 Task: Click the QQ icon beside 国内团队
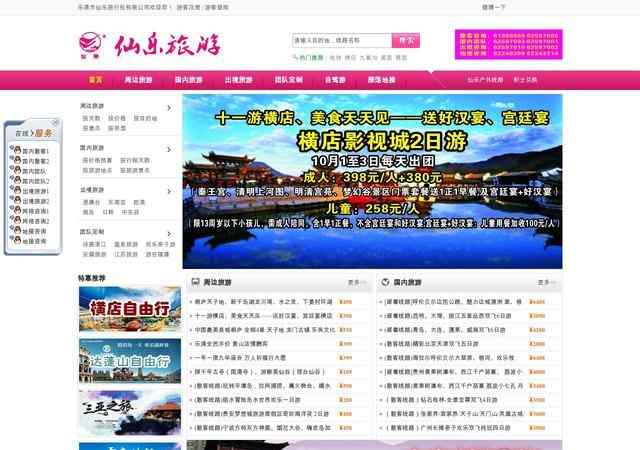17,170
